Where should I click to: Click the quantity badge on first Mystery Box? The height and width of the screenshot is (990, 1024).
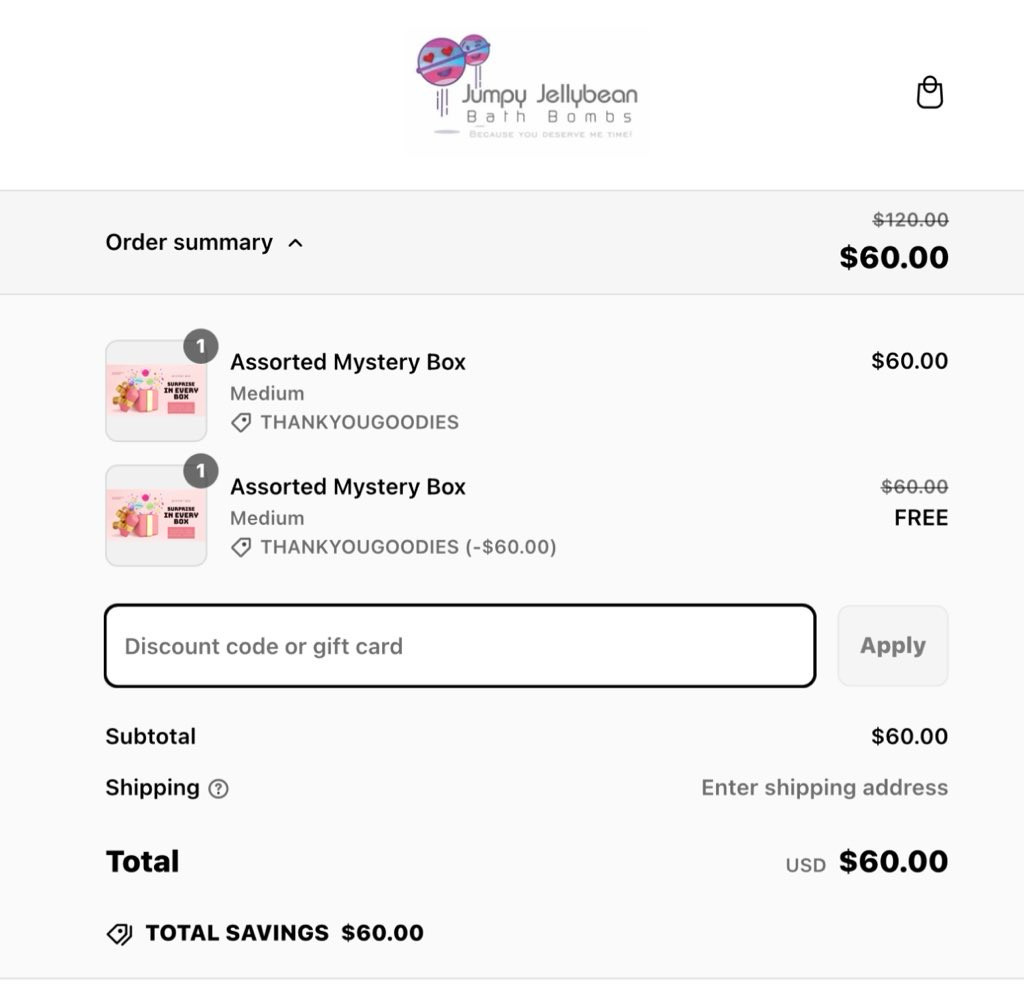click(200, 346)
